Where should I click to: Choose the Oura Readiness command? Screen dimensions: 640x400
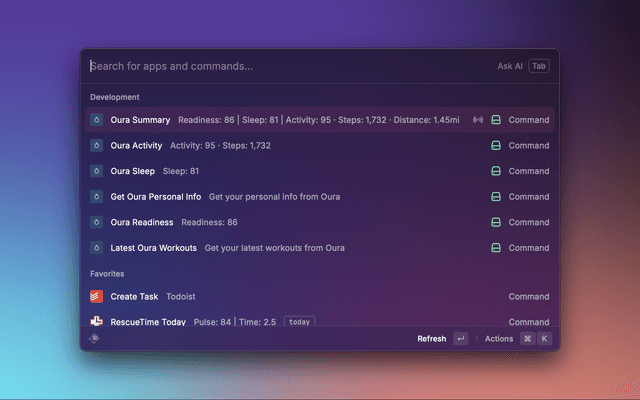coord(142,222)
